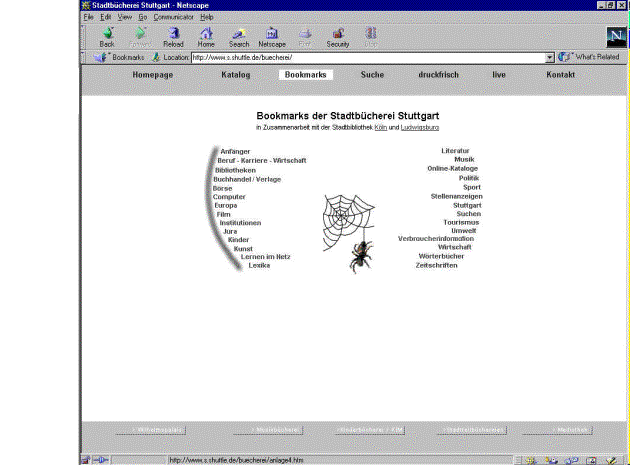Switch to the Katalog tab
Viewport: 630px width, 465px height.
236,75
